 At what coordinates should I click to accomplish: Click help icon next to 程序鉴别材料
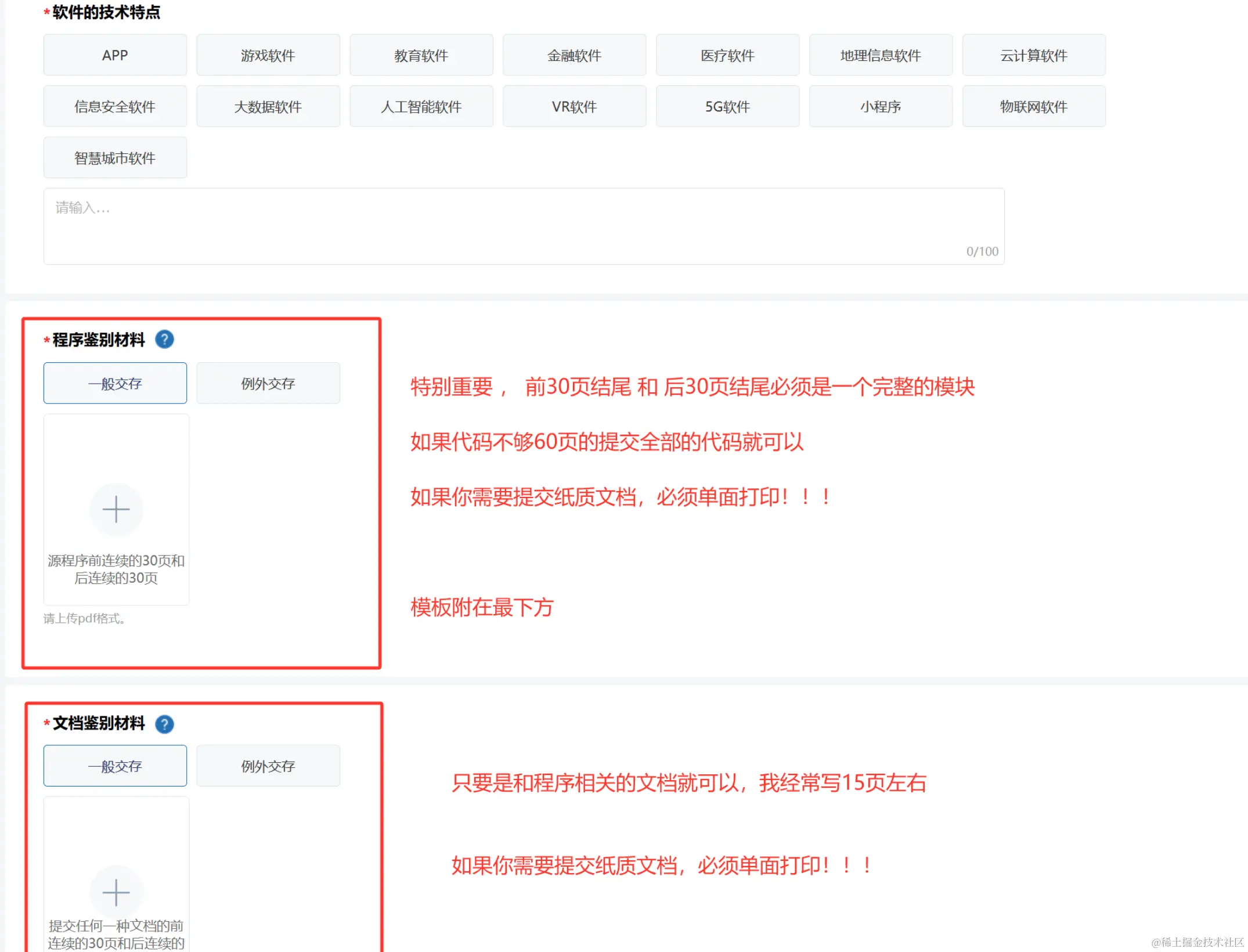(x=164, y=339)
